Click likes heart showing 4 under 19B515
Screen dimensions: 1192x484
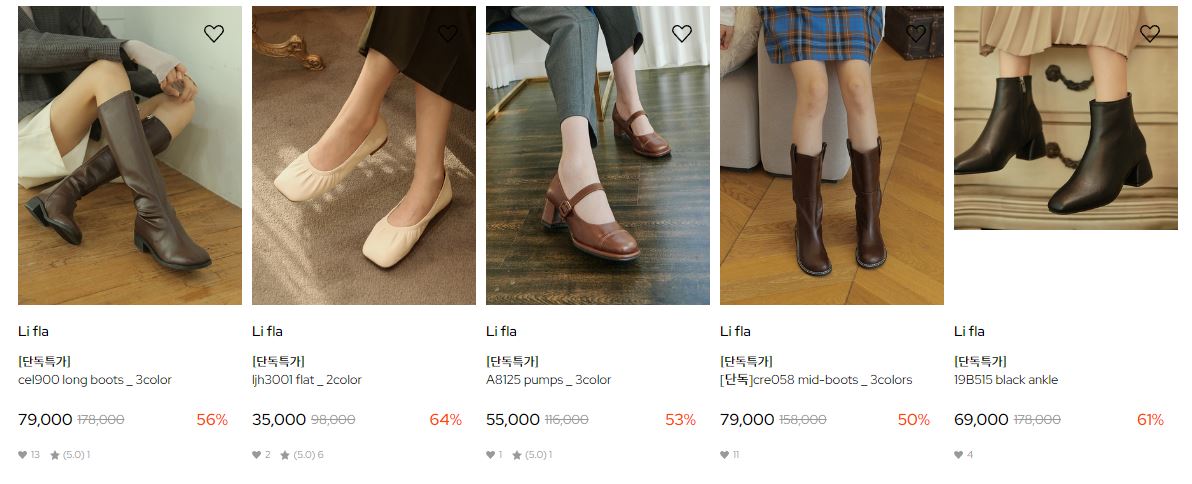959,454
